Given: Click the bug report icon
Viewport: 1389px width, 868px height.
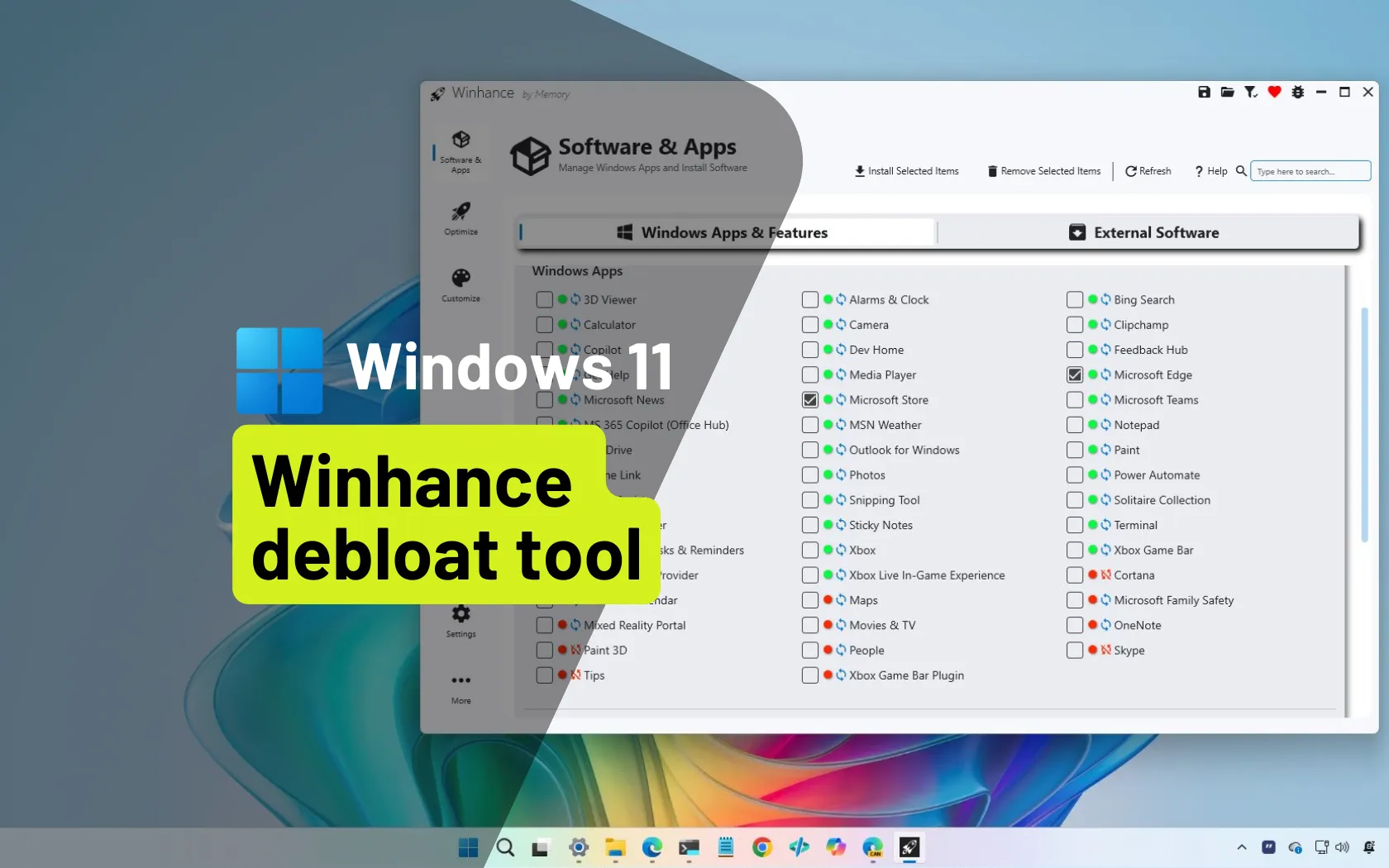Looking at the screenshot, I should pyautogui.click(x=1298, y=92).
